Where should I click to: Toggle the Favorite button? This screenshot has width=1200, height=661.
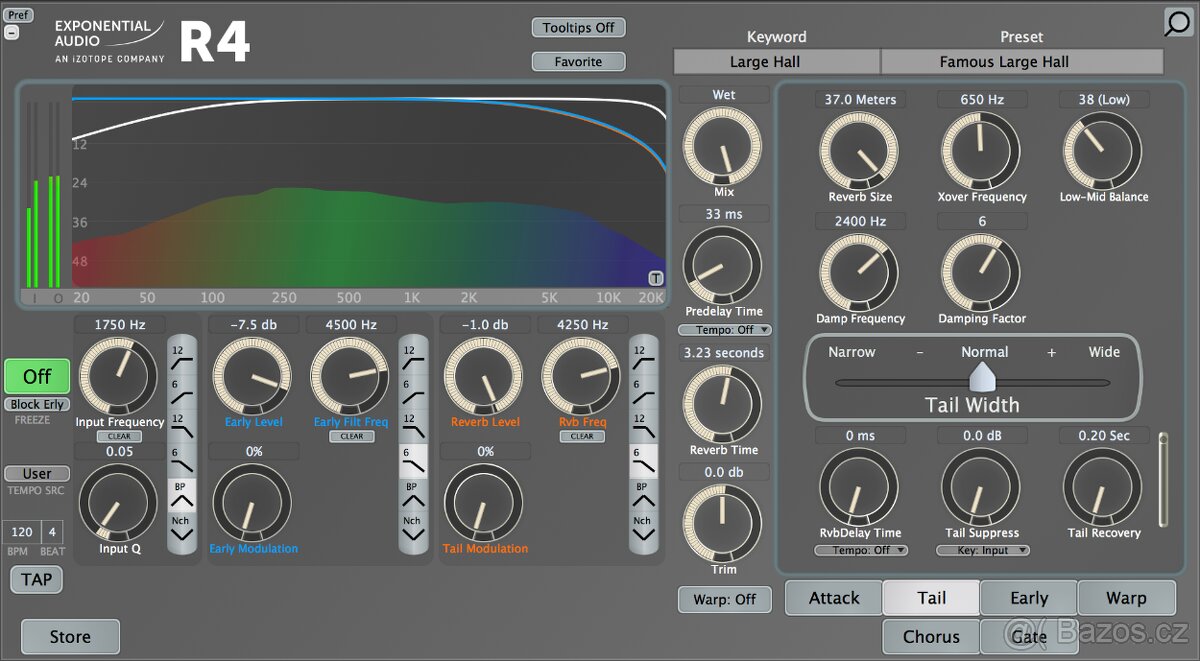click(x=578, y=61)
